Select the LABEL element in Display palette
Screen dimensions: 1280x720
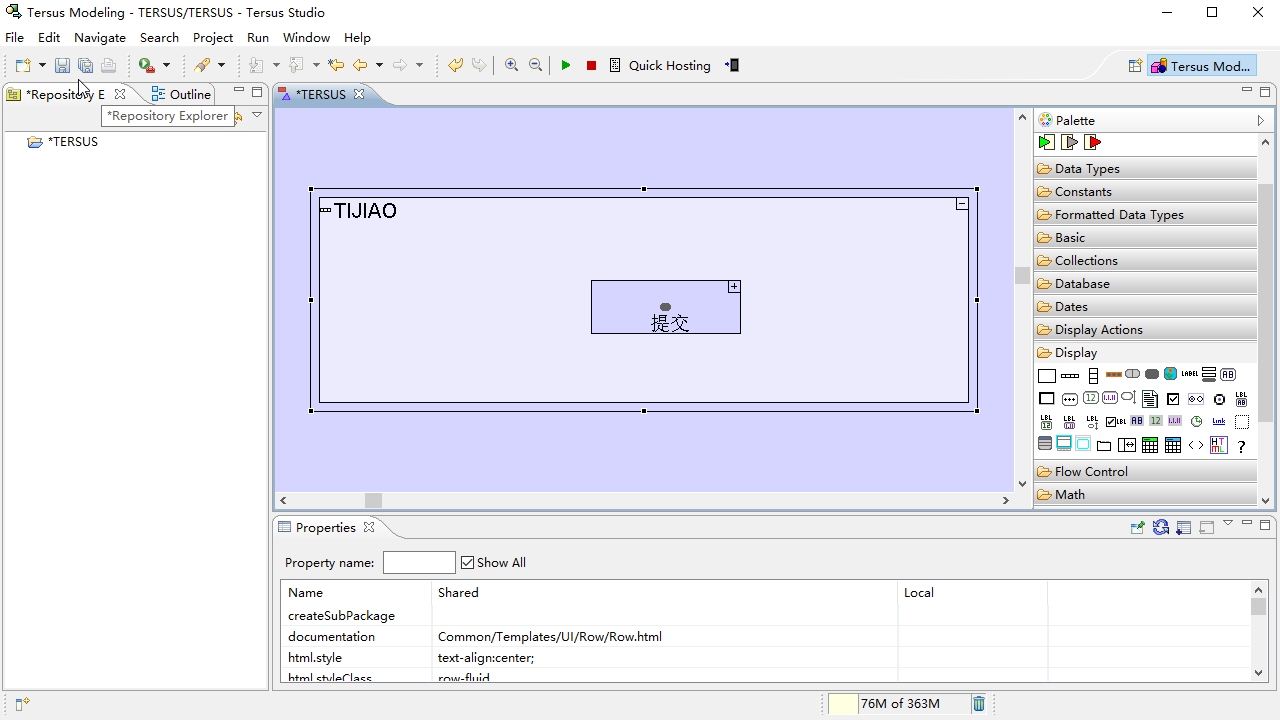[x=1189, y=374]
